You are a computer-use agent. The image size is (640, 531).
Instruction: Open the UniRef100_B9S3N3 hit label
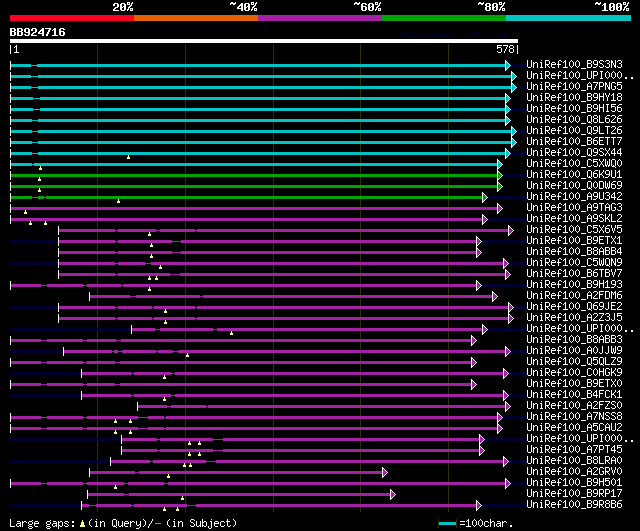coord(574,64)
